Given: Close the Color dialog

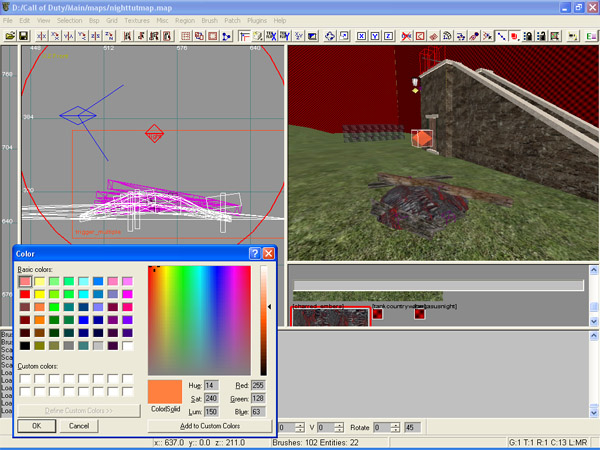Looking at the screenshot, I should tap(269, 253).
